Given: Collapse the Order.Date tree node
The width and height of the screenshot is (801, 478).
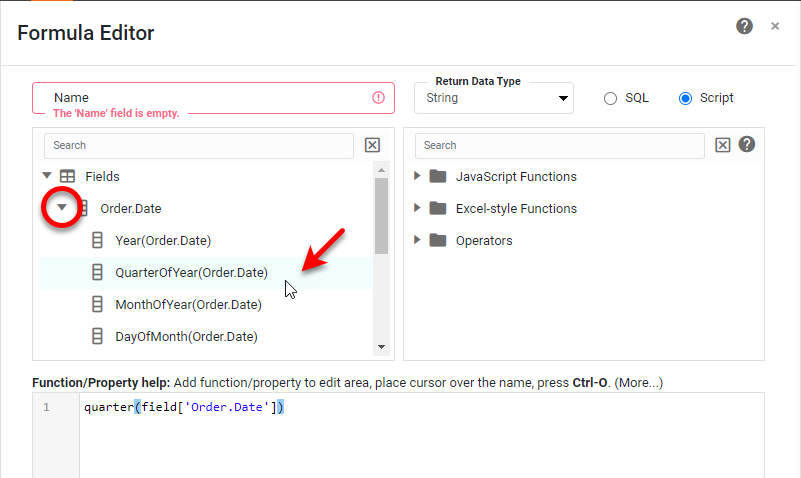Looking at the screenshot, I should point(62,208).
